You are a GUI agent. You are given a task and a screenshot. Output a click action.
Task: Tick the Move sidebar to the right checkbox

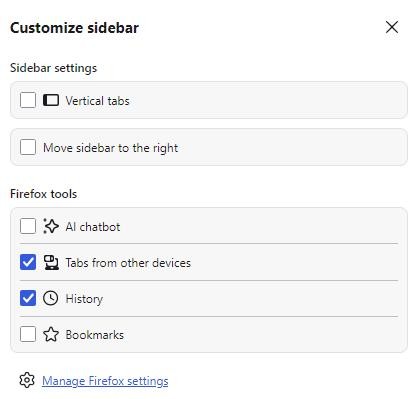(x=28, y=147)
